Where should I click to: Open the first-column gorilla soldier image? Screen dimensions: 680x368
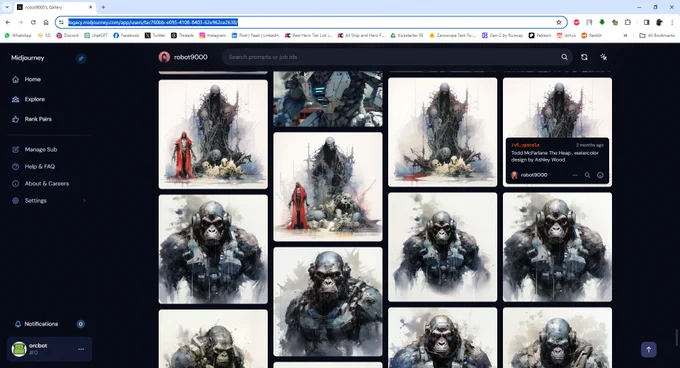[213, 249]
